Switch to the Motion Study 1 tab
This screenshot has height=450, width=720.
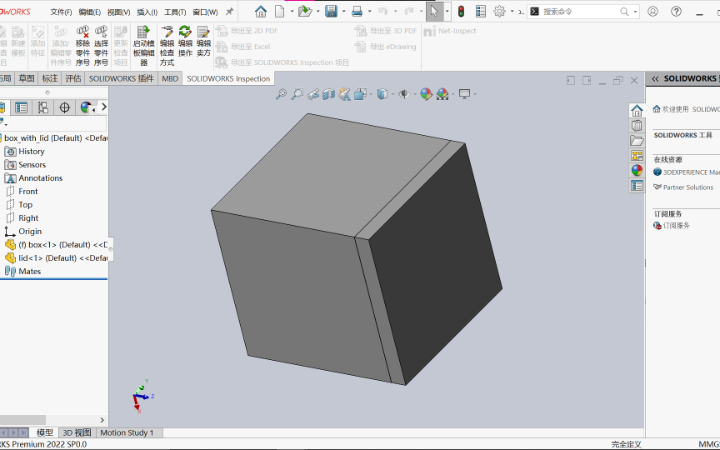click(x=127, y=433)
